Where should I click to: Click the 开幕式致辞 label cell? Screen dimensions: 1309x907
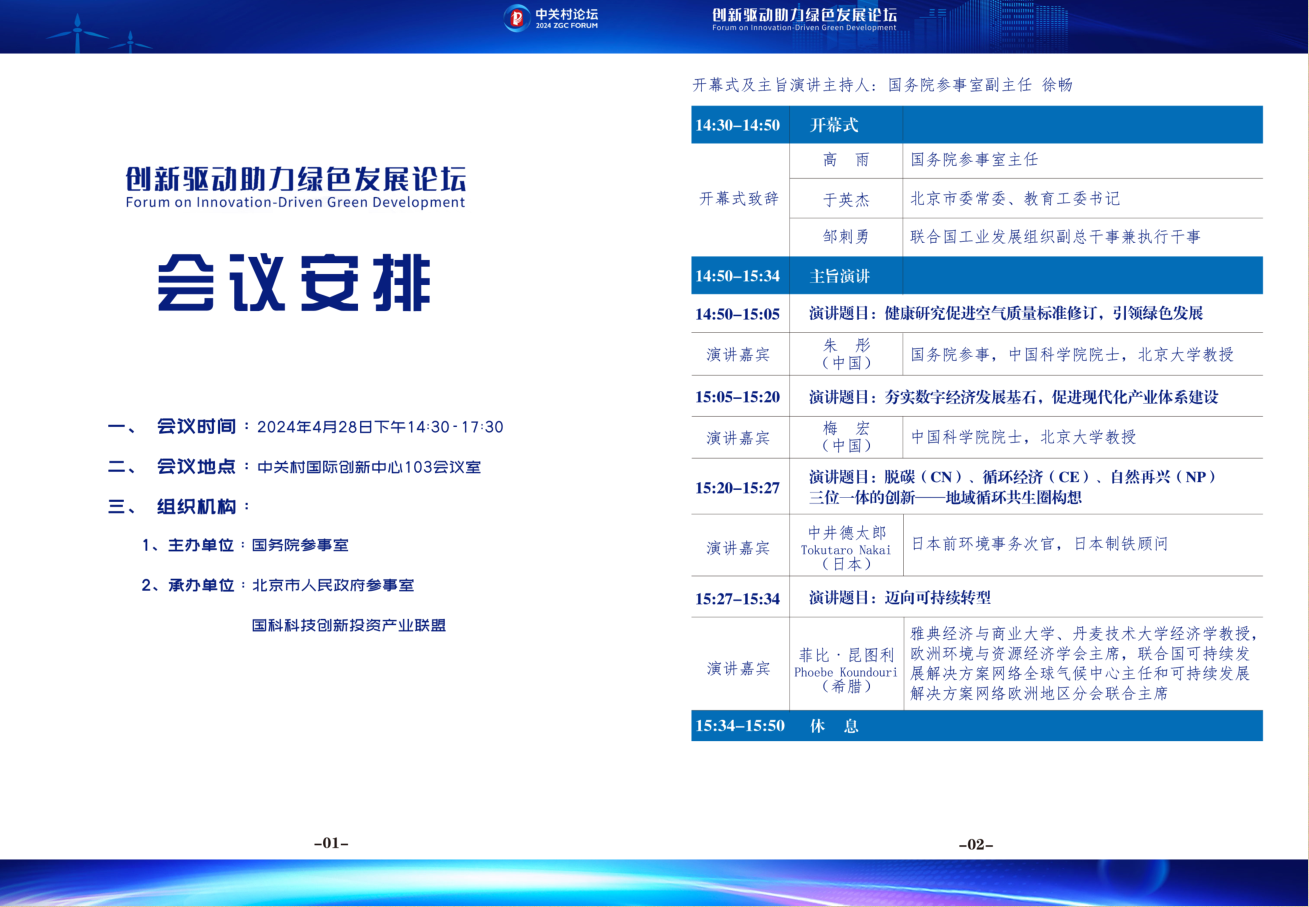[738, 198]
